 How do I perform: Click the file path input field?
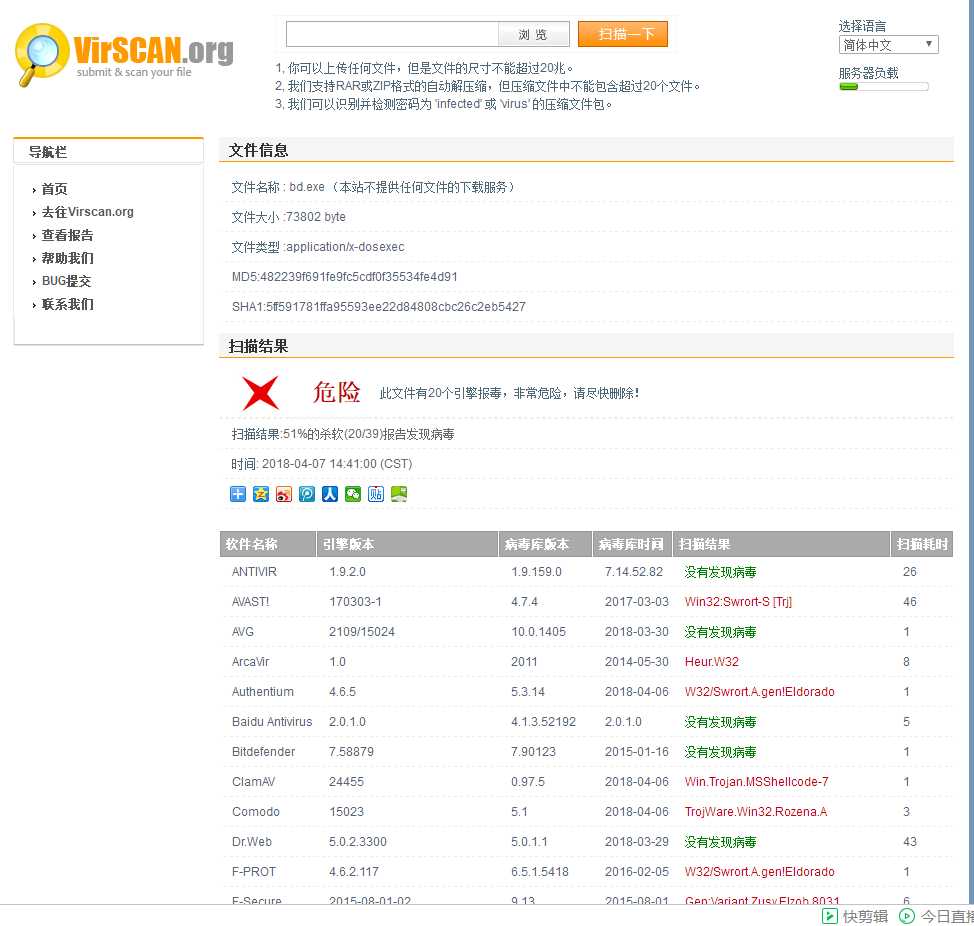[393, 34]
